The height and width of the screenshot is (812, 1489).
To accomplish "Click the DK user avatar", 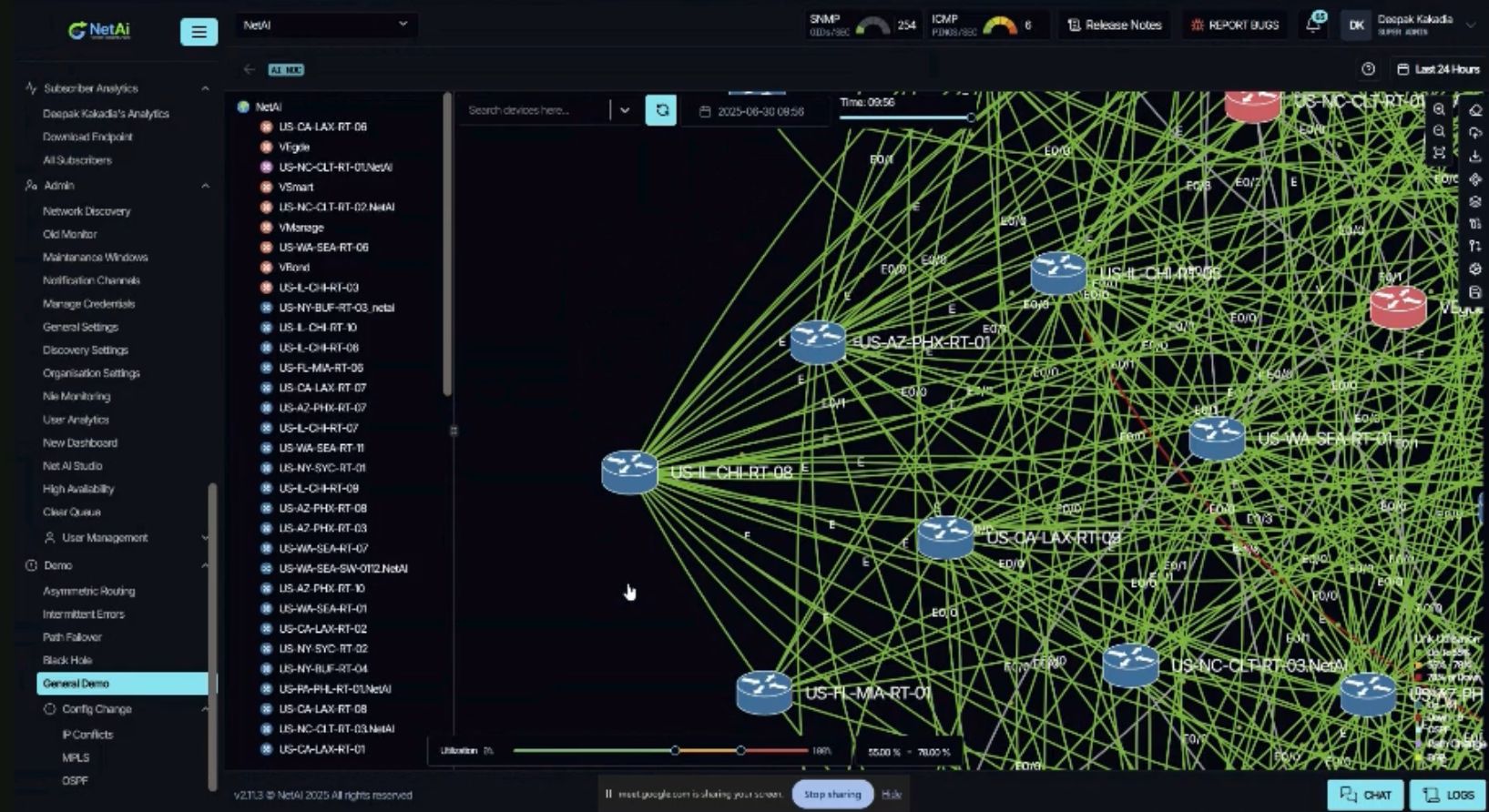I will pyautogui.click(x=1356, y=25).
